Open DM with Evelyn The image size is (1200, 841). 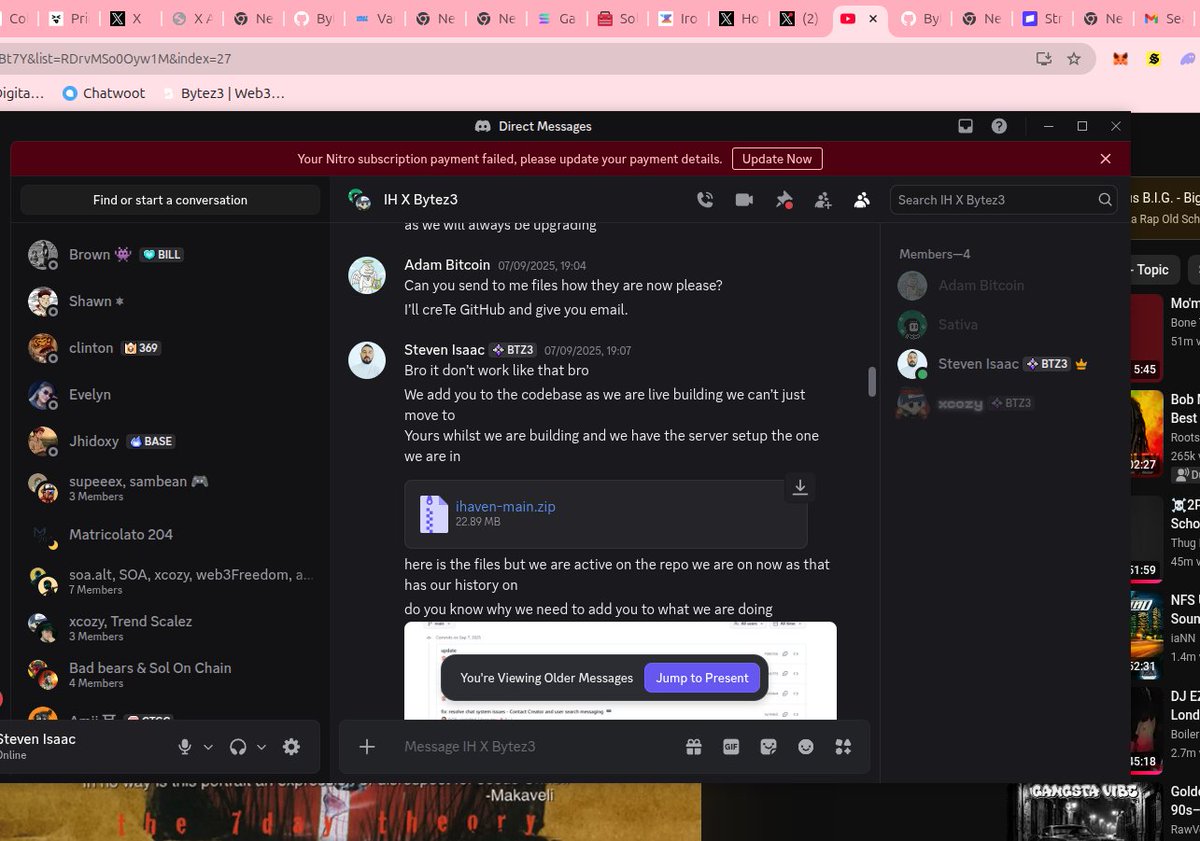pos(170,394)
